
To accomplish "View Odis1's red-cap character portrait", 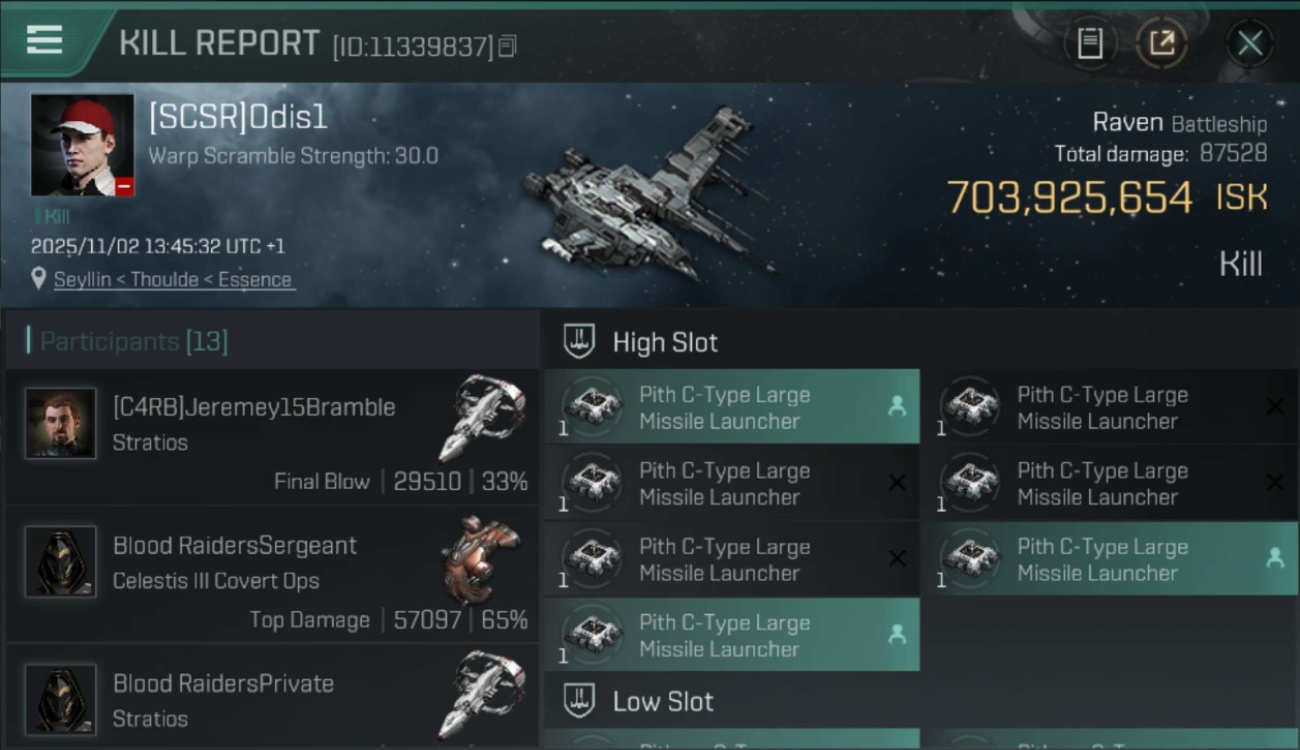I will click(x=82, y=145).
